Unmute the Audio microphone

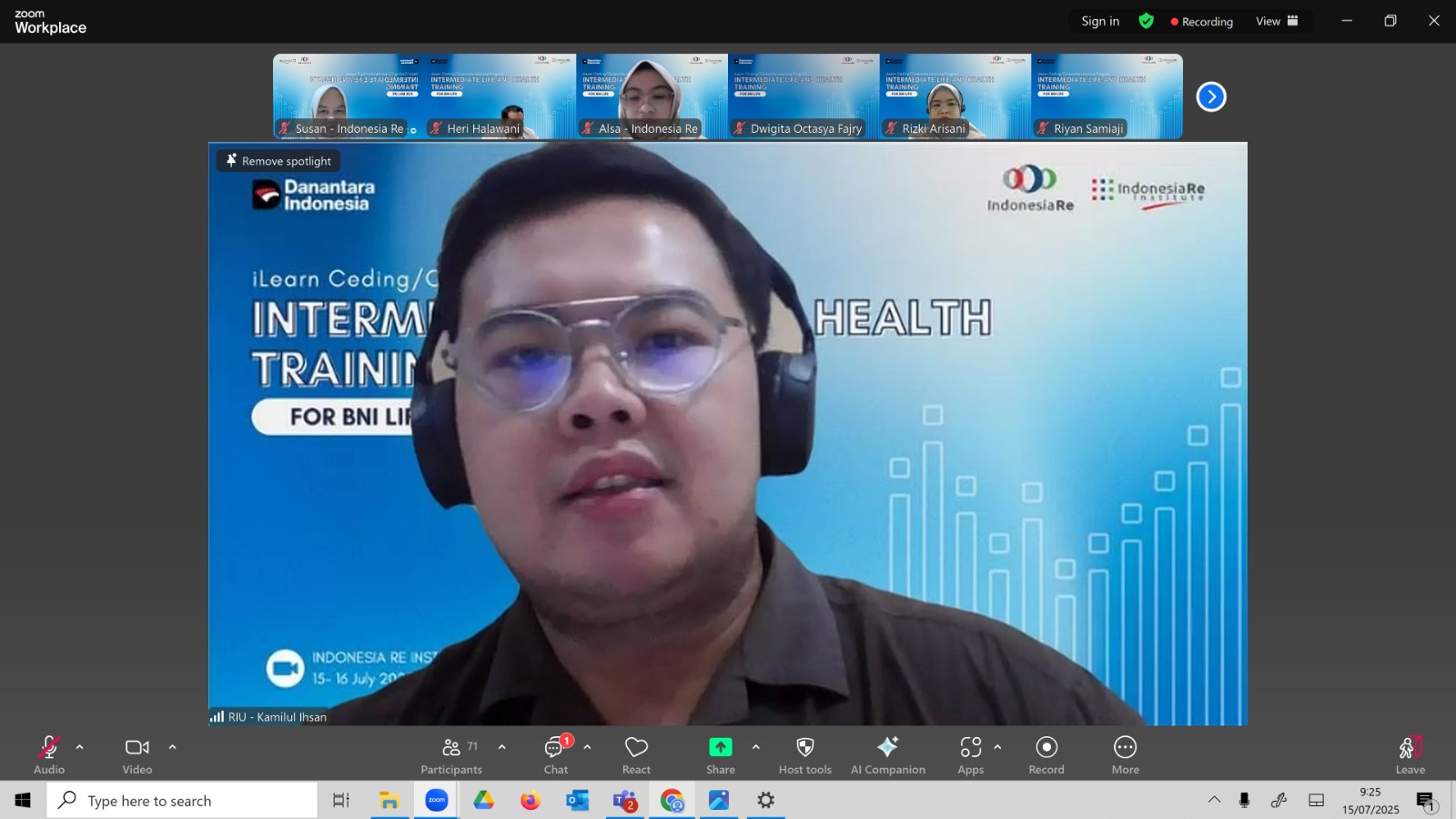click(x=49, y=755)
